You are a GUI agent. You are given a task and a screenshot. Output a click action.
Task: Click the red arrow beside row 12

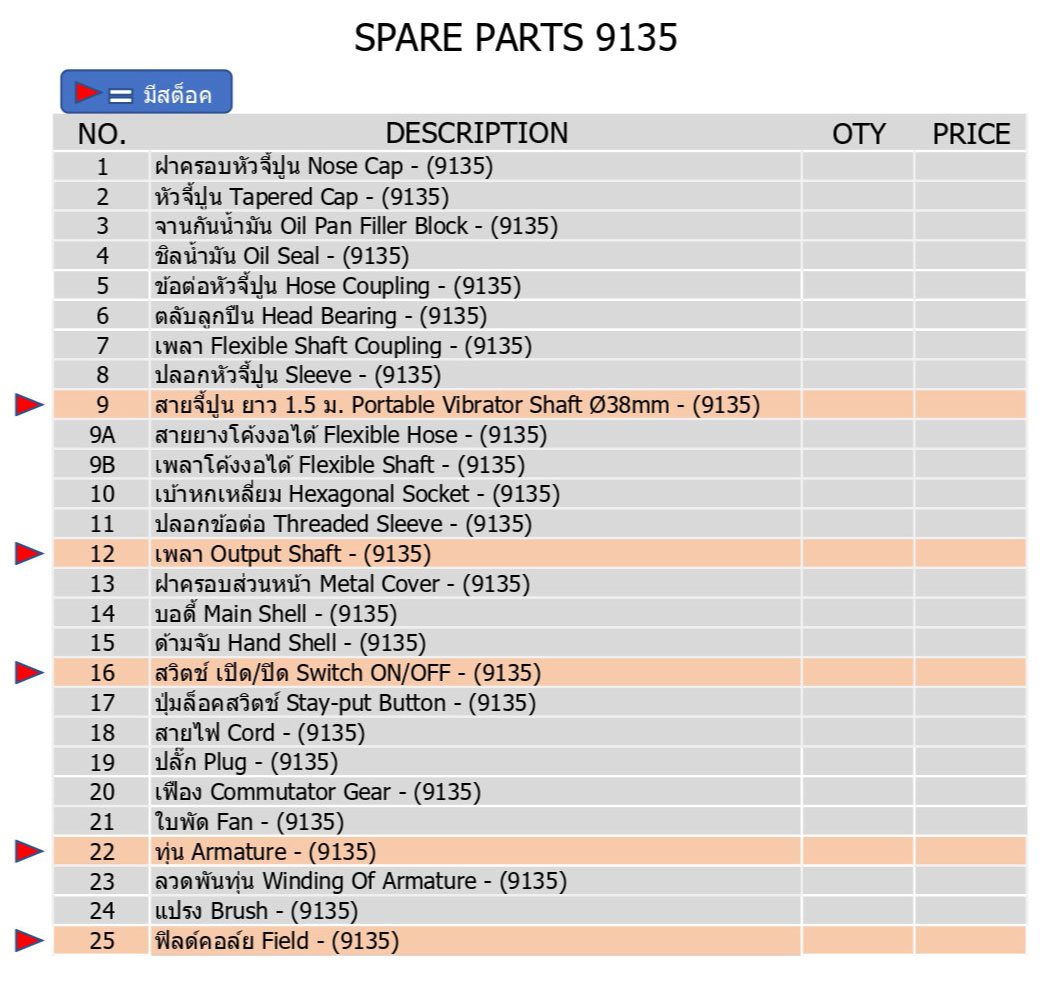point(29,554)
